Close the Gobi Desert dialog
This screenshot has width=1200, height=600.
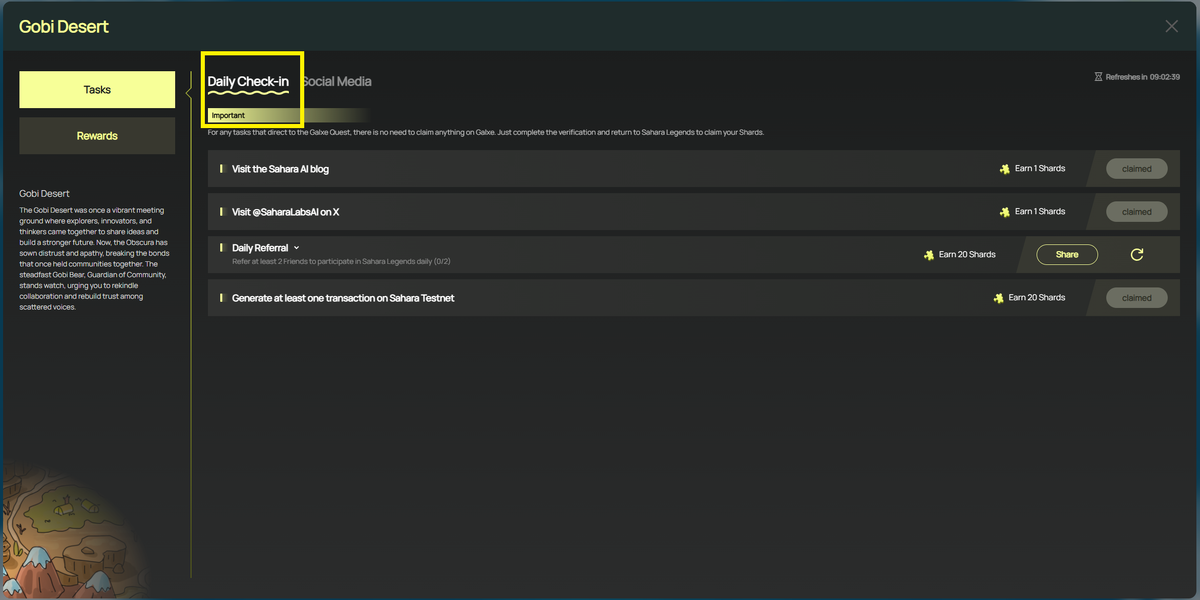(1172, 26)
